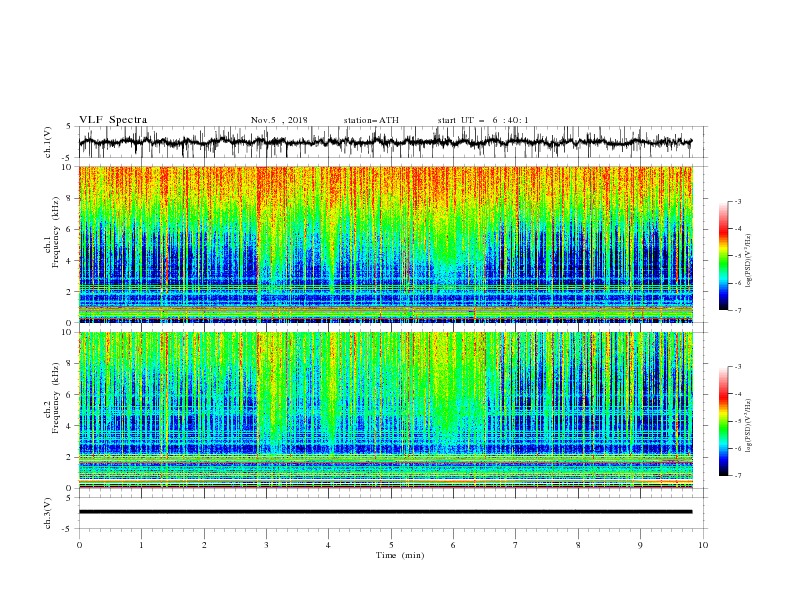Click the "ch.3(V)" axis label
This screenshot has width=792, height=612.
[47, 513]
